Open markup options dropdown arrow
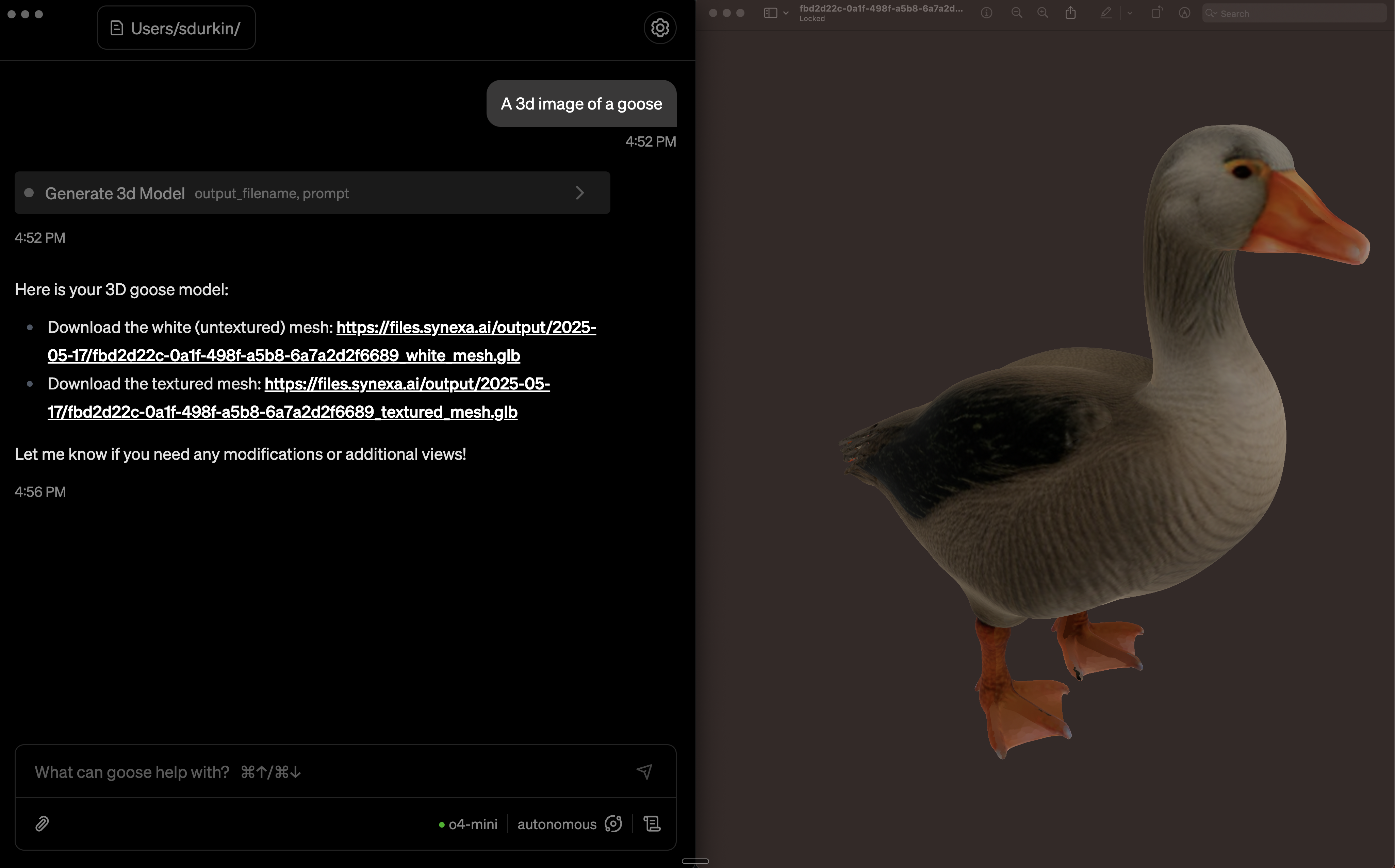 tap(1130, 13)
